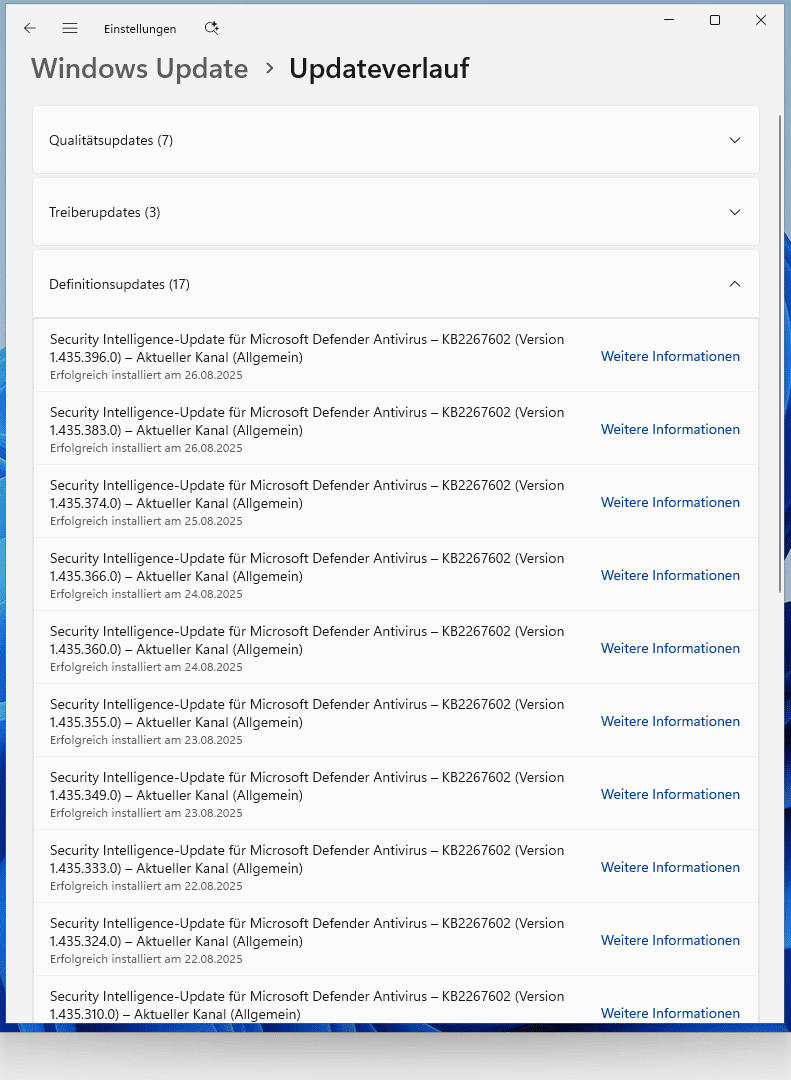
Task: Click 'Erfolgreich installiert am 25.08.2025' text
Action: click(146, 521)
